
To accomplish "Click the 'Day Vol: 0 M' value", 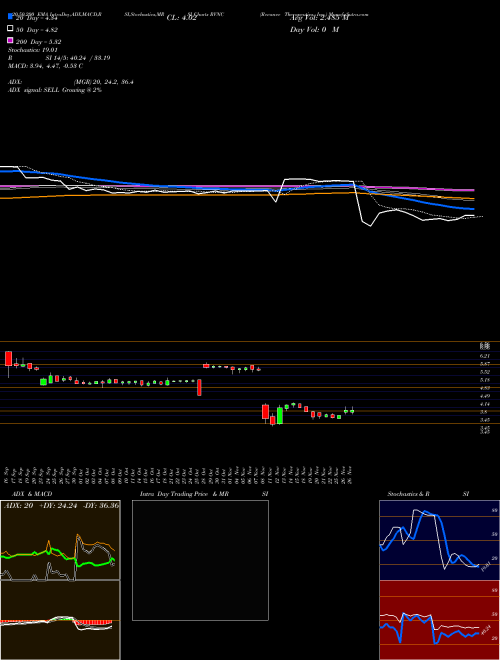I will [315, 29].
